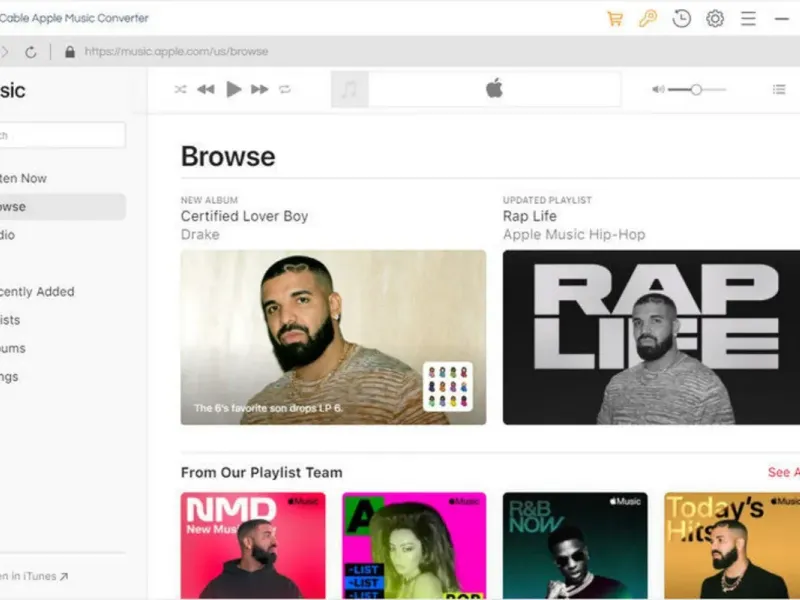Open the conversion history clock icon
800x600 pixels.
click(x=682, y=19)
